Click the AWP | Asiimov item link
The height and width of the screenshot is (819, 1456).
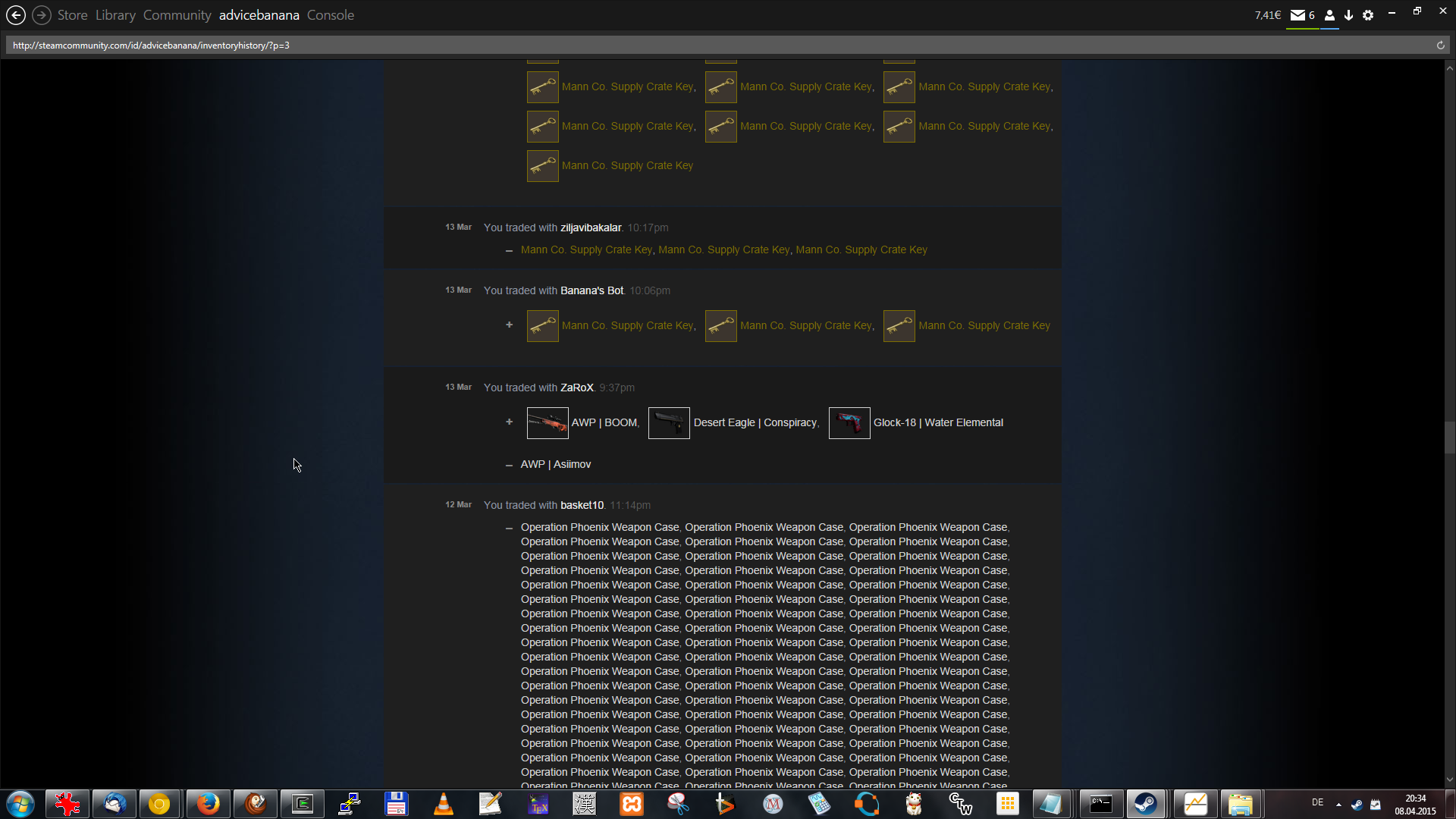(555, 464)
